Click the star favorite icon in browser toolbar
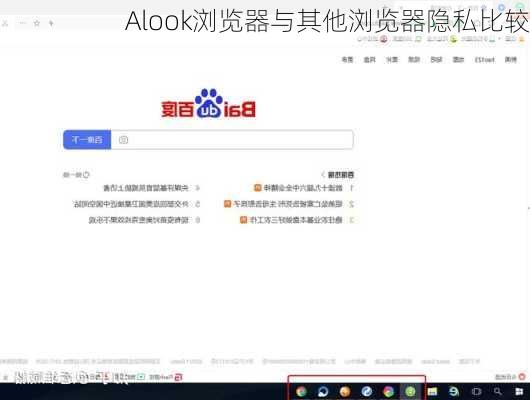Viewport: 530px width, 400px height. (37, 23)
